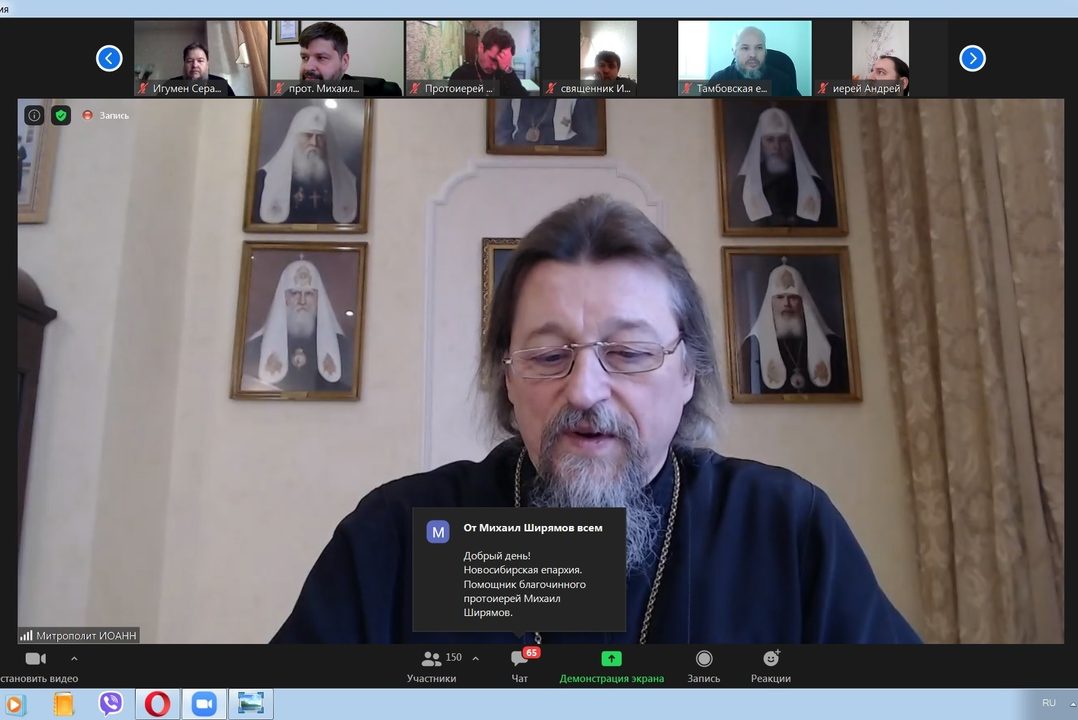Expand the arrow beside participants count

click(475, 658)
